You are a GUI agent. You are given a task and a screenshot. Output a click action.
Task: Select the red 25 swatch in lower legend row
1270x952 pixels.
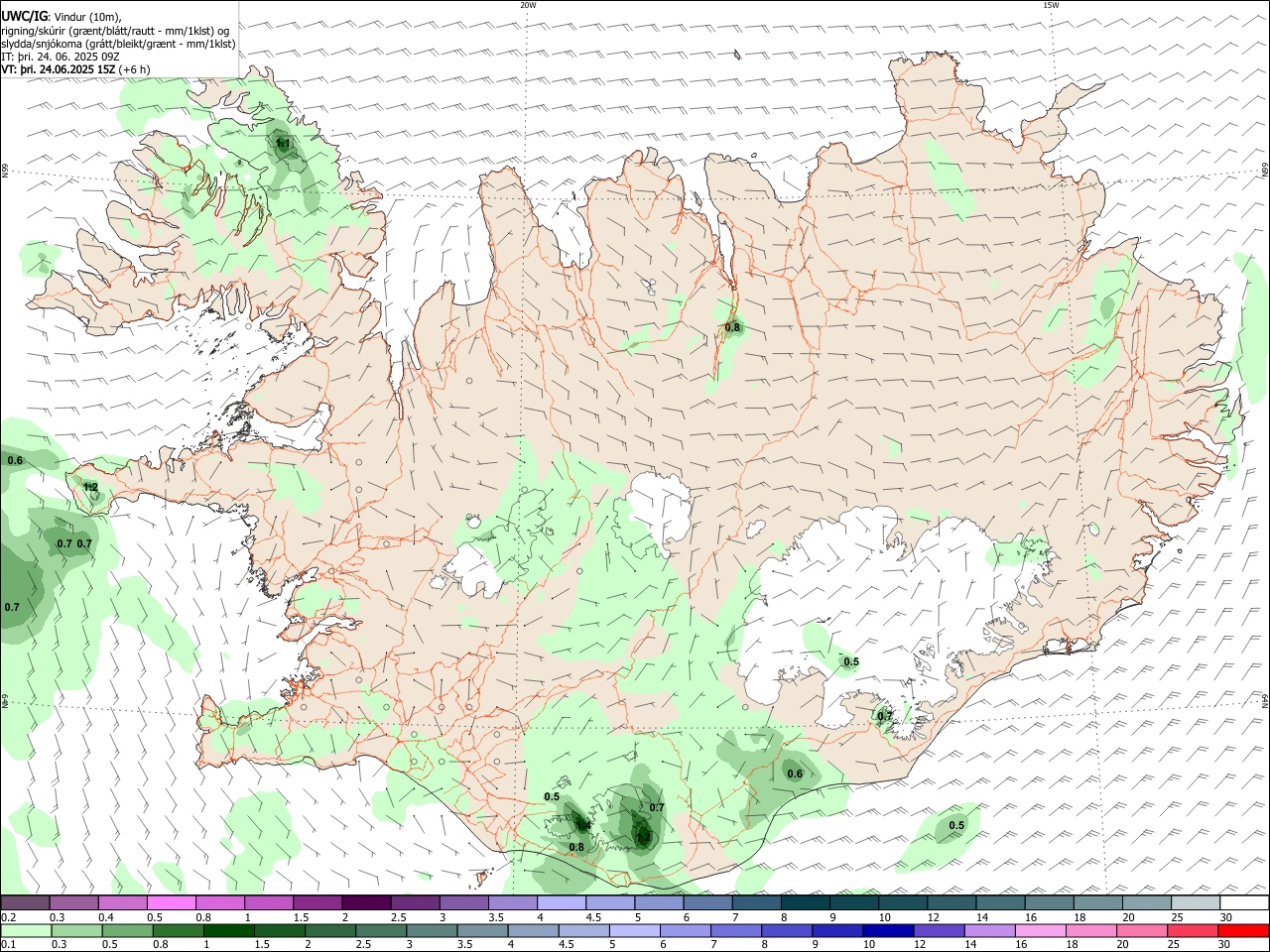(x=1192, y=931)
